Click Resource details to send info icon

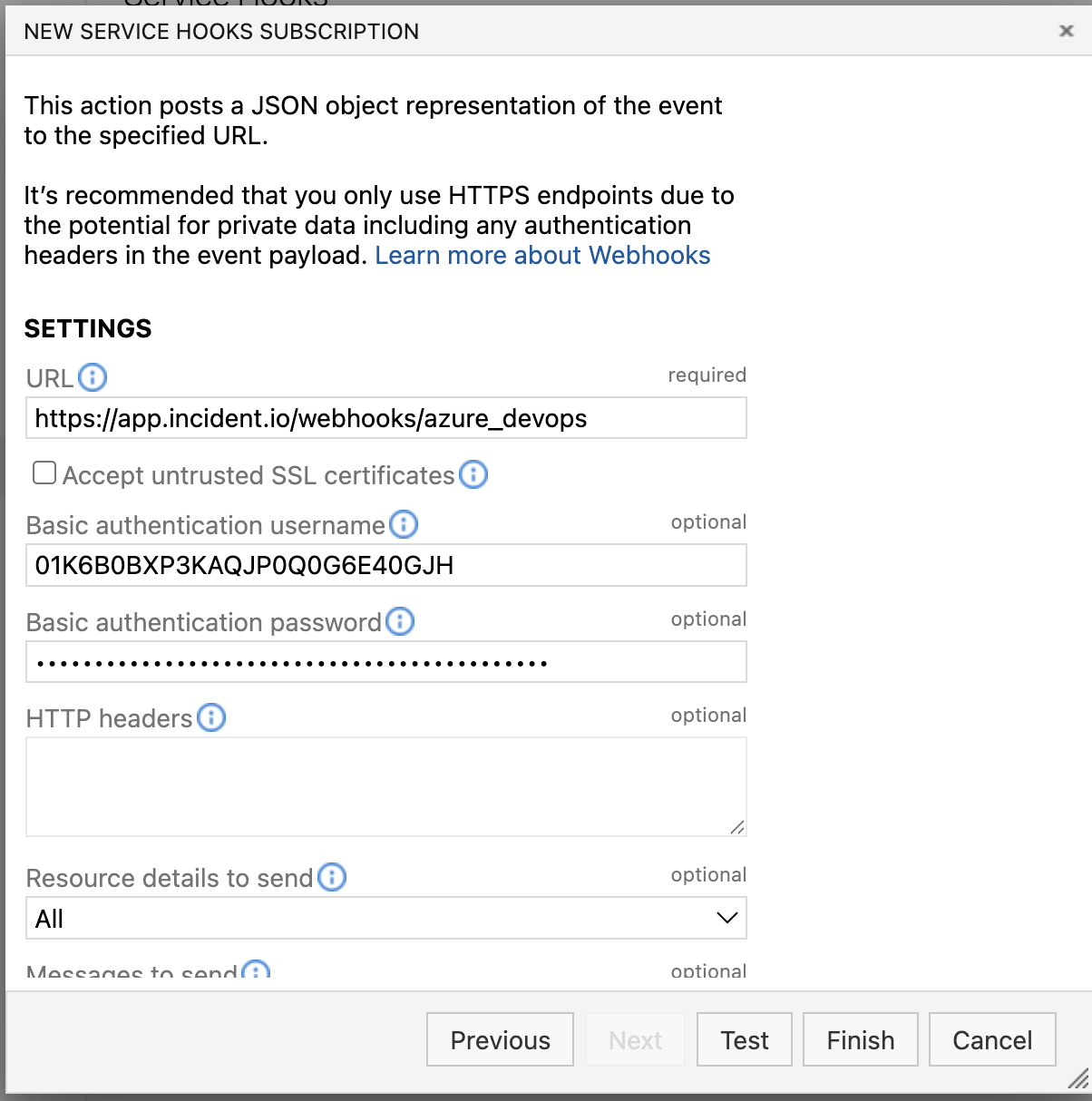[332, 877]
